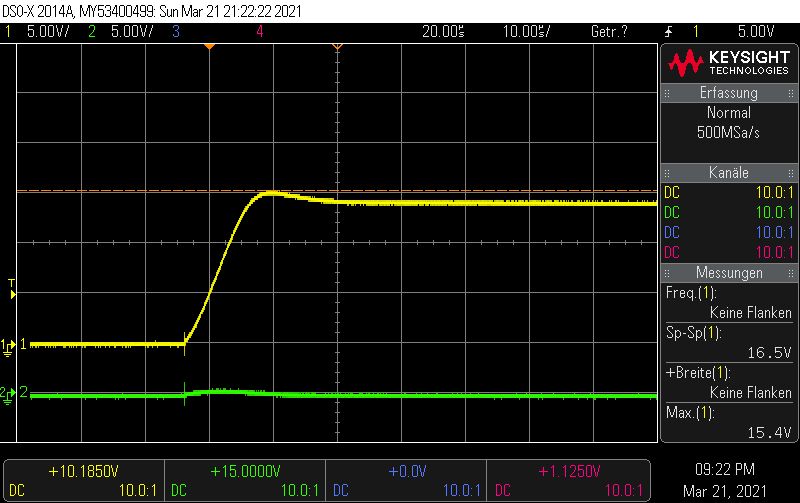The height and width of the screenshot is (503, 800).
Task: Click the 10.00 time per division value
Action: (527, 32)
